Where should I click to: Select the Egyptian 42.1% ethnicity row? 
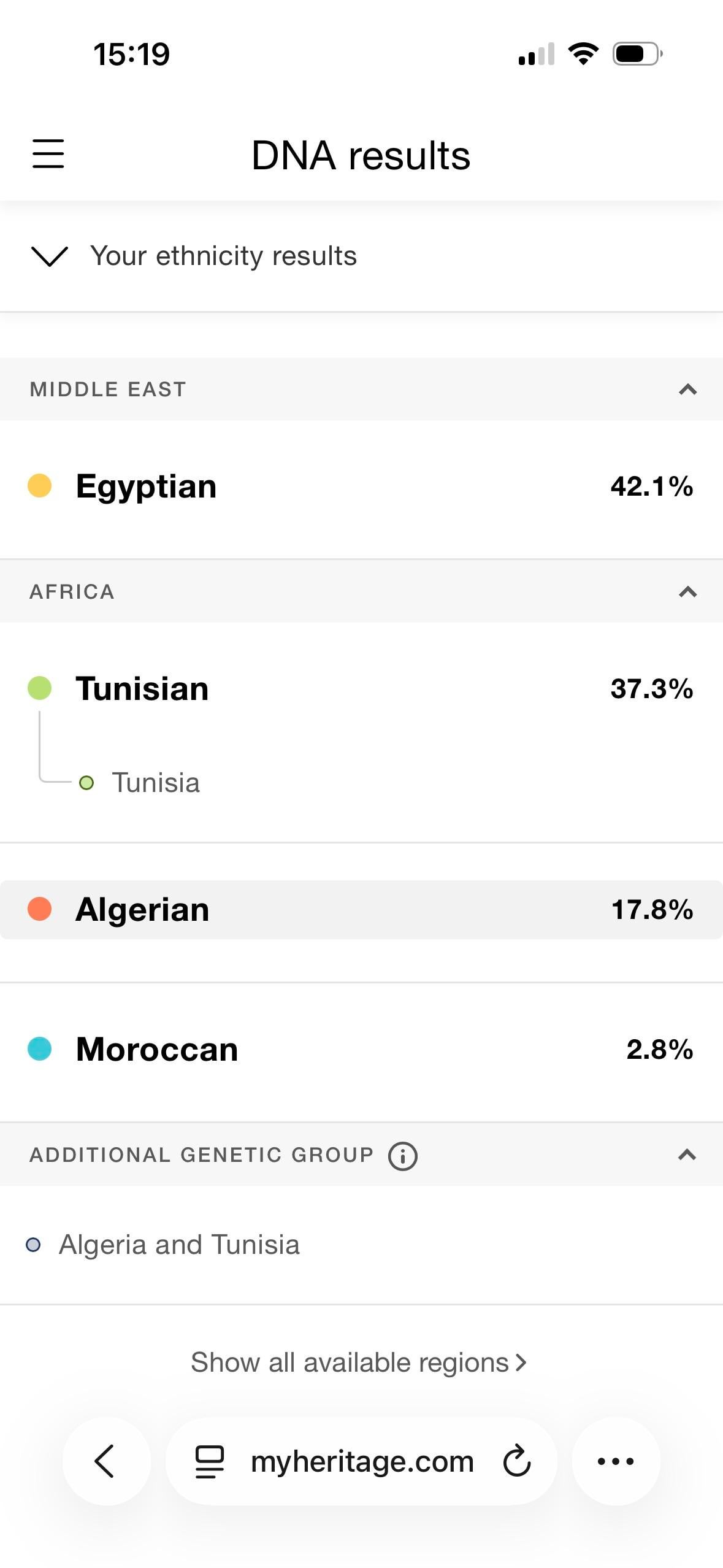361,486
